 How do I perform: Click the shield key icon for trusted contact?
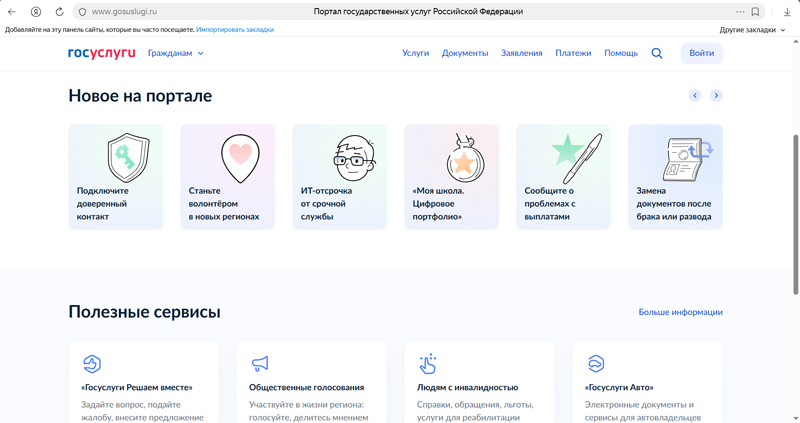tap(128, 158)
